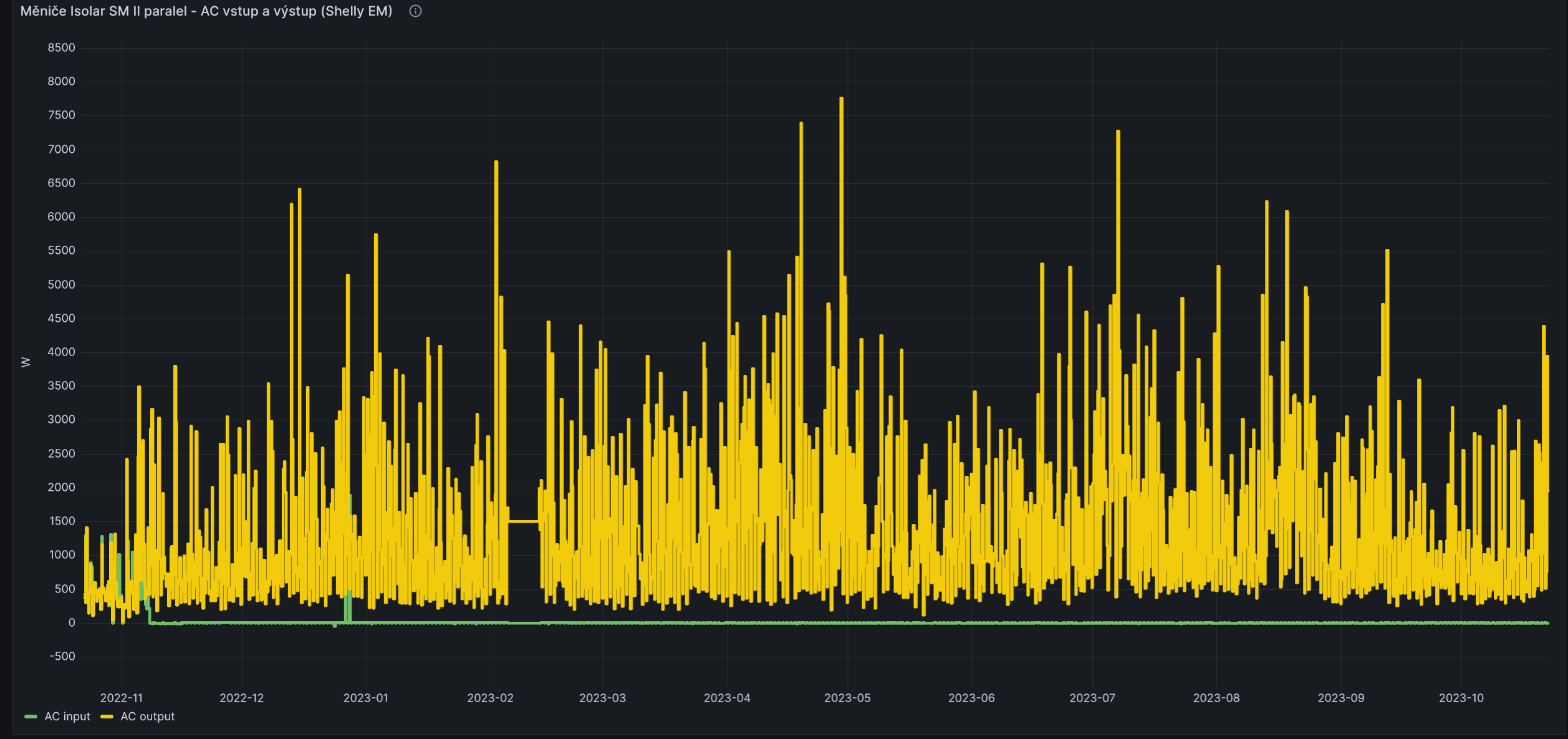
Task: Toggle AC input series in legend
Action: 67,717
